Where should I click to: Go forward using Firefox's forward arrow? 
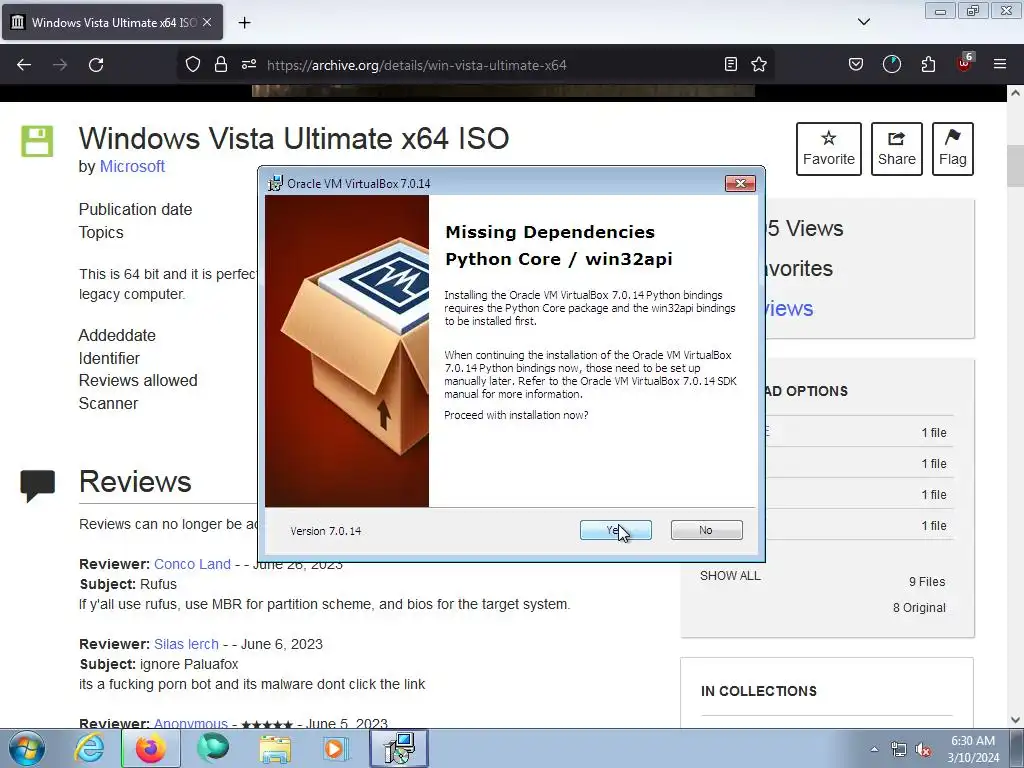[60, 65]
